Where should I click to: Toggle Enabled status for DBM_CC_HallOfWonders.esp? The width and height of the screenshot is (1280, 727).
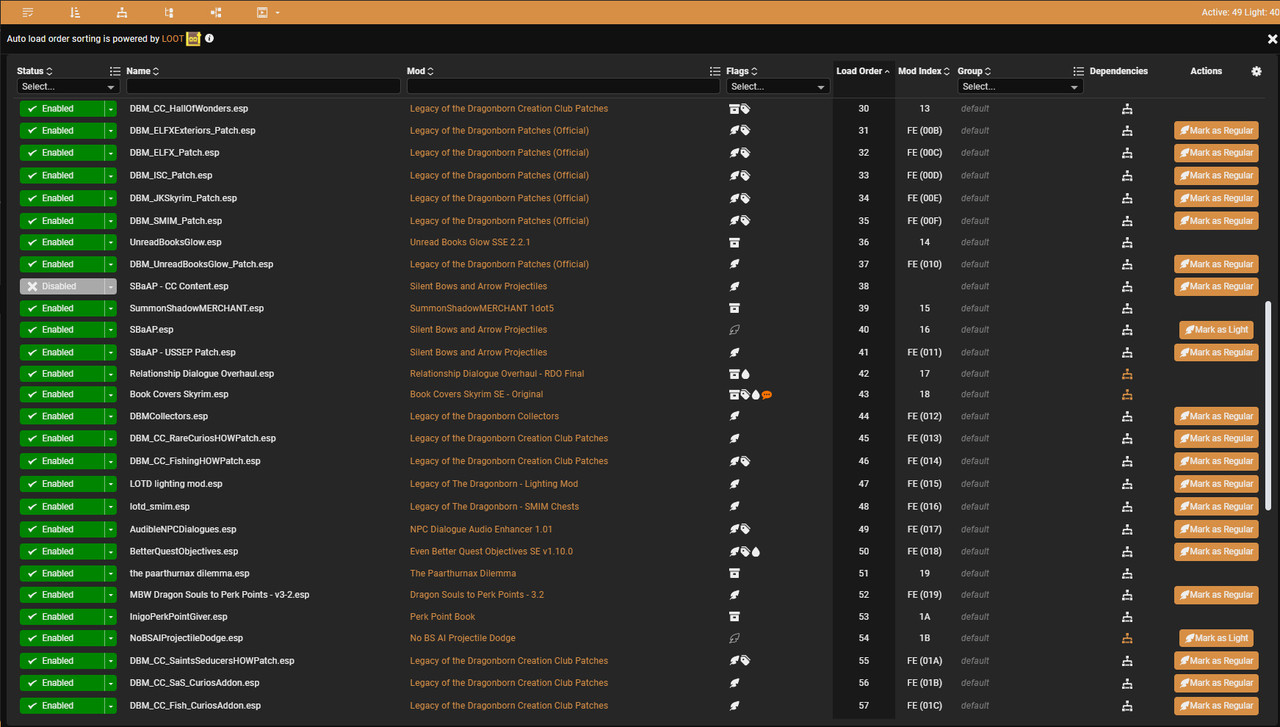point(61,109)
